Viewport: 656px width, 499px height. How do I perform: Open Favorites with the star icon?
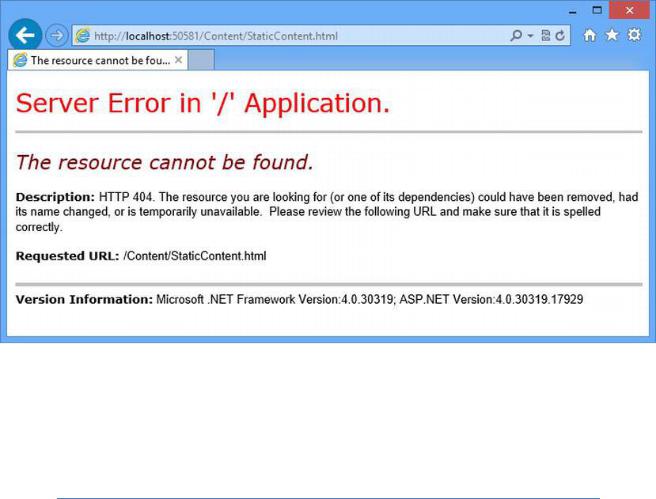coord(612,35)
